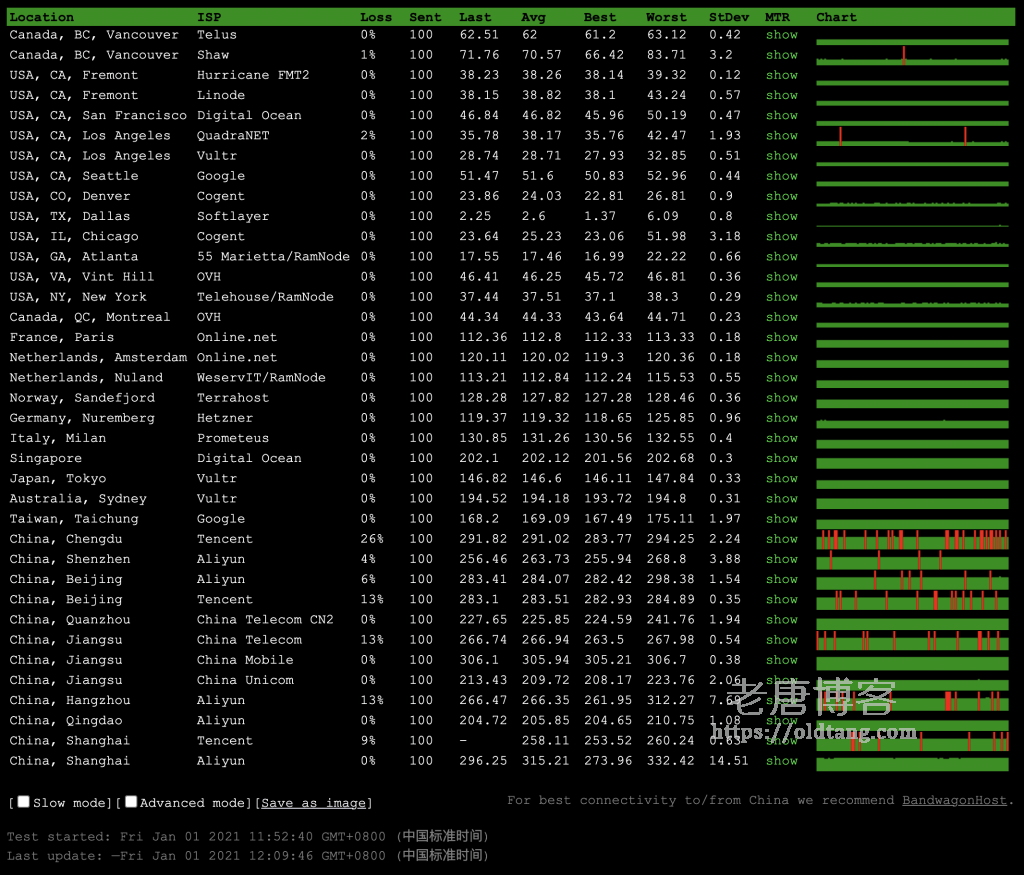
Task: Open the BandwagonHost recommendation link
Action: [956, 800]
